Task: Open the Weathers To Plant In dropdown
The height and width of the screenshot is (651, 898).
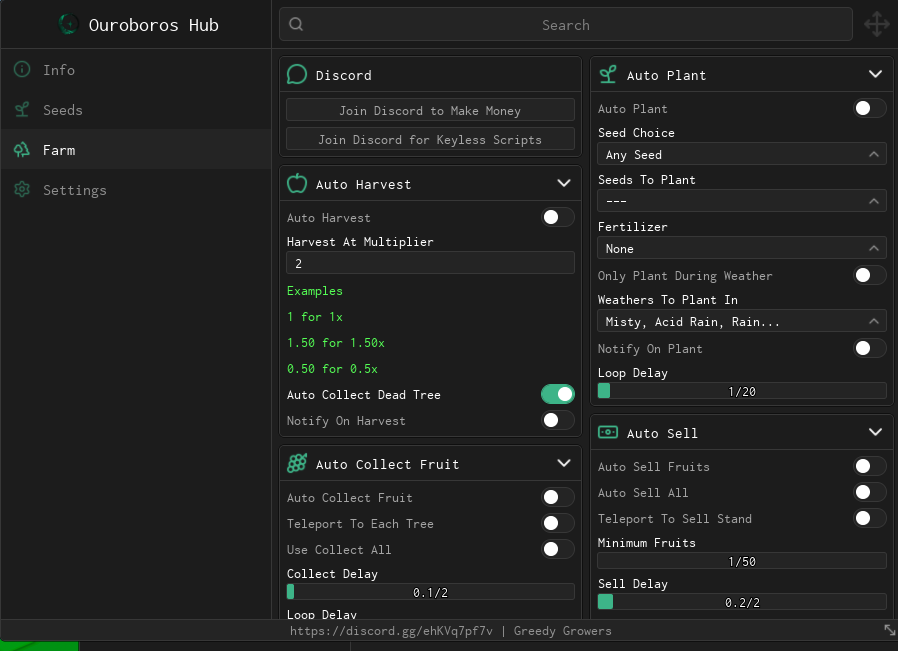Action: (742, 321)
